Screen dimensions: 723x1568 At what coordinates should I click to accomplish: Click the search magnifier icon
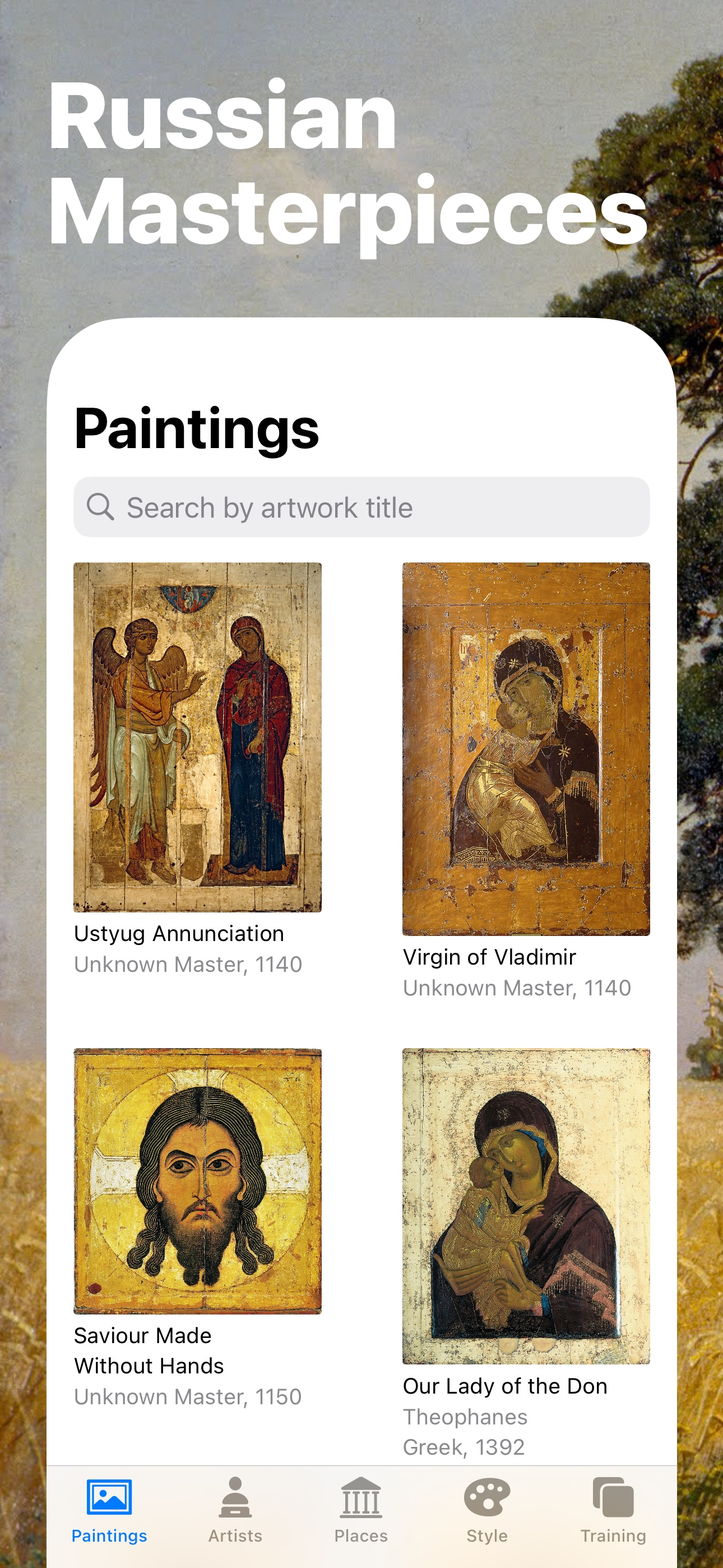click(x=100, y=507)
